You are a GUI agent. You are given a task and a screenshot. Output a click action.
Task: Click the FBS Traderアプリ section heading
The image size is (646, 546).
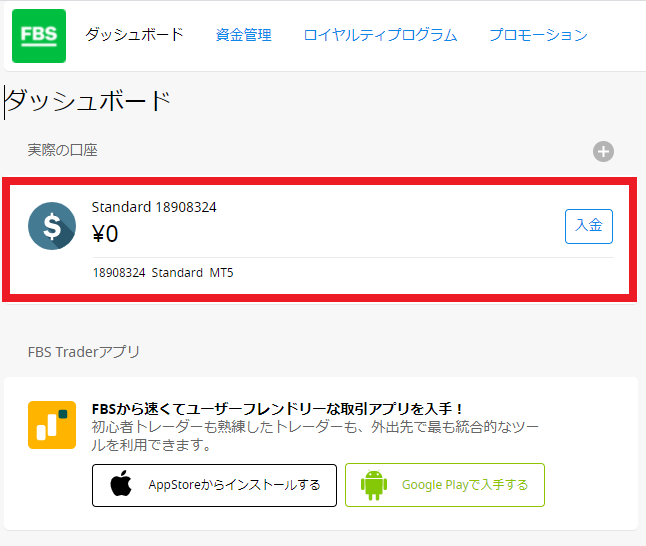[84, 352]
